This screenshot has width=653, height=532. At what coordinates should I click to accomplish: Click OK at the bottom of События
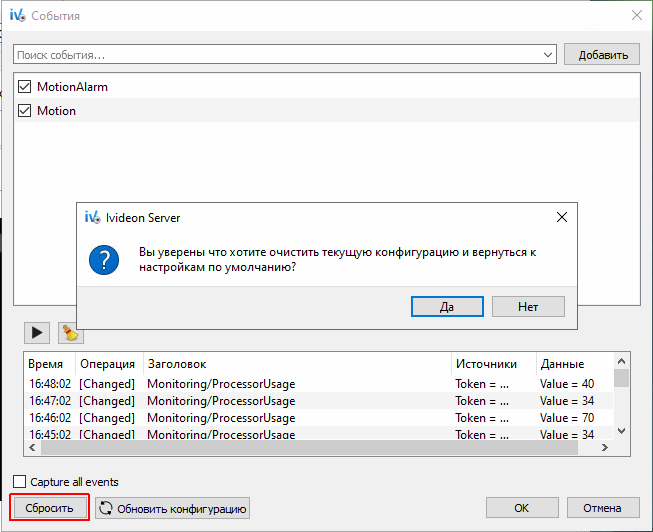(x=522, y=508)
